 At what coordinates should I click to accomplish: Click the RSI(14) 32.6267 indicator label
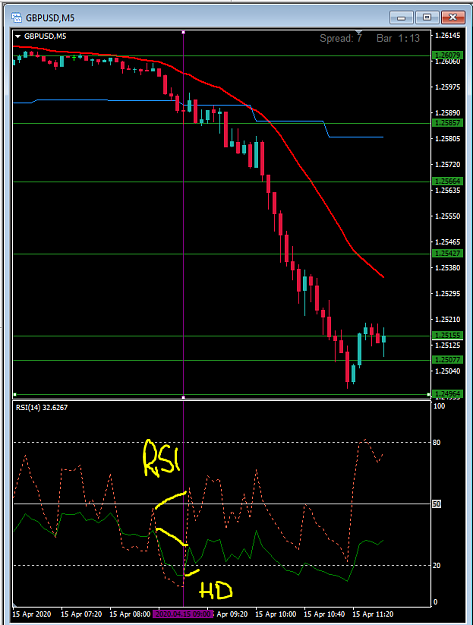[x=42, y=407]
